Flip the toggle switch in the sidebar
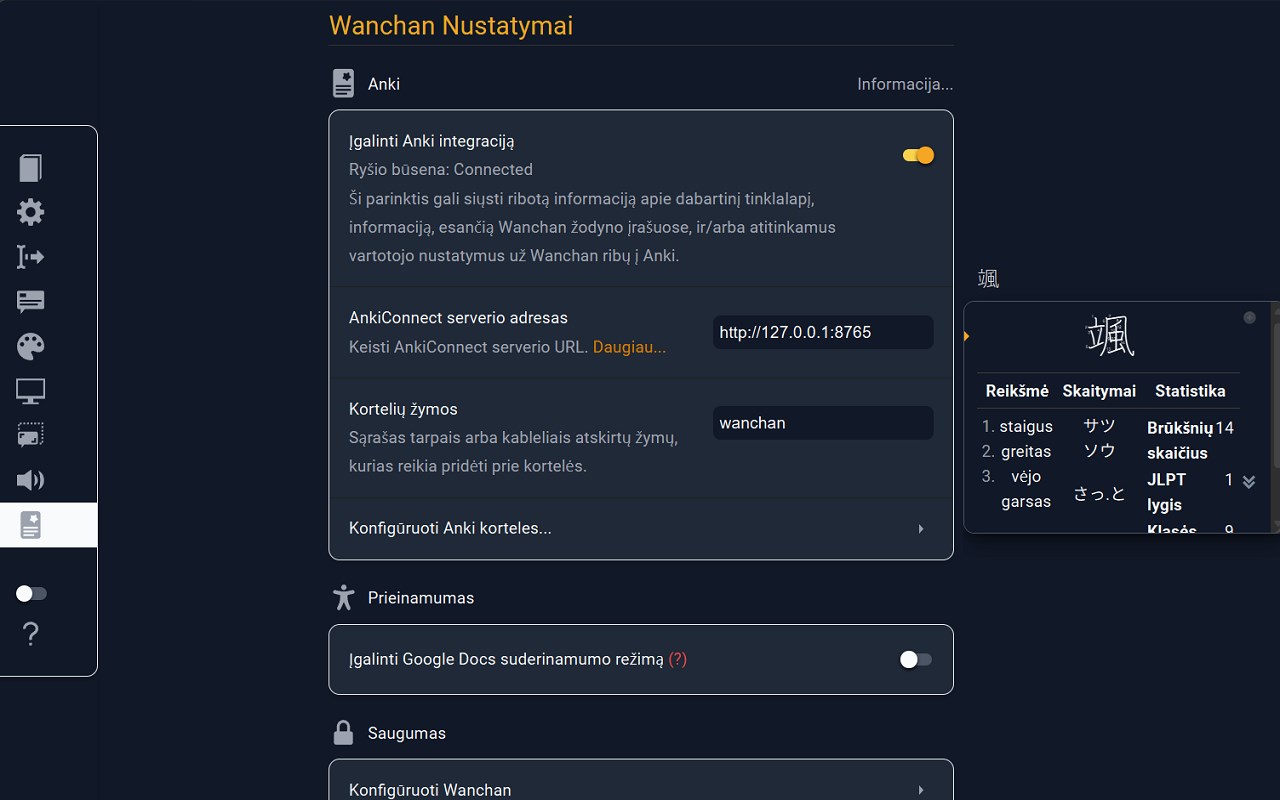Viewport: 1280px width, 800px height. coord(31,594)
